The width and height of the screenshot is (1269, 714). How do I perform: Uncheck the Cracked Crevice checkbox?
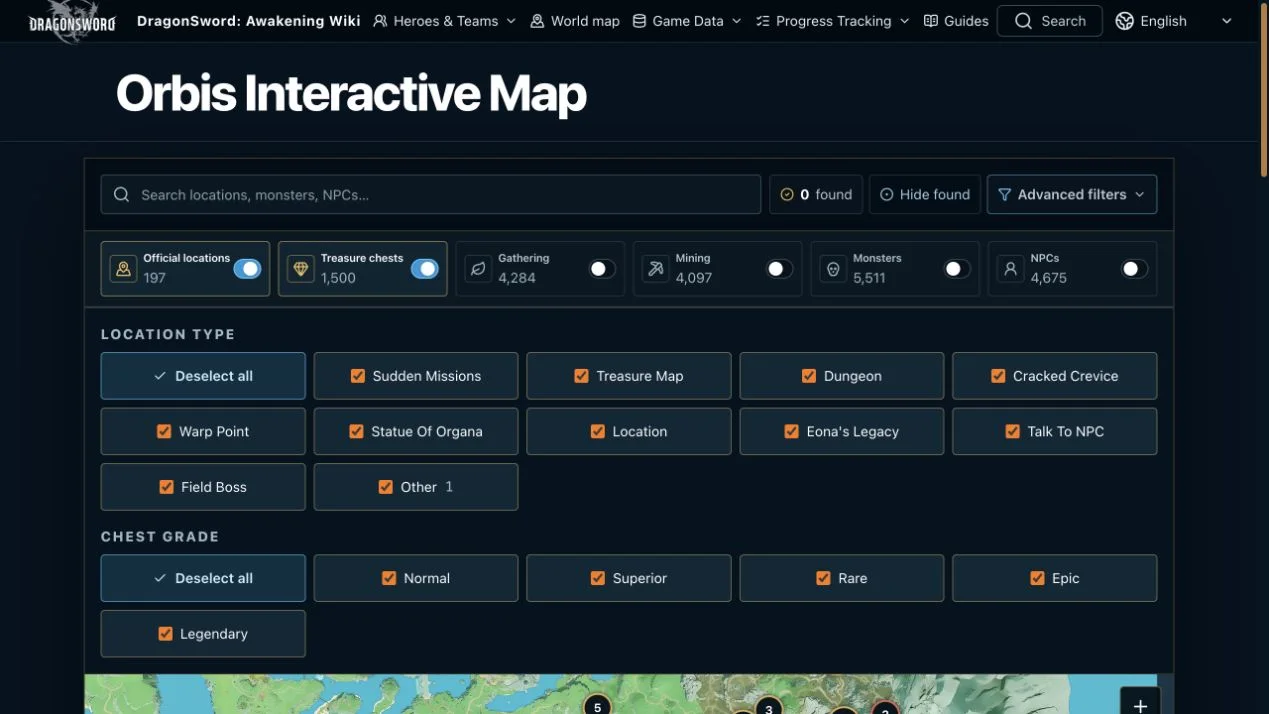coord(998,376)
